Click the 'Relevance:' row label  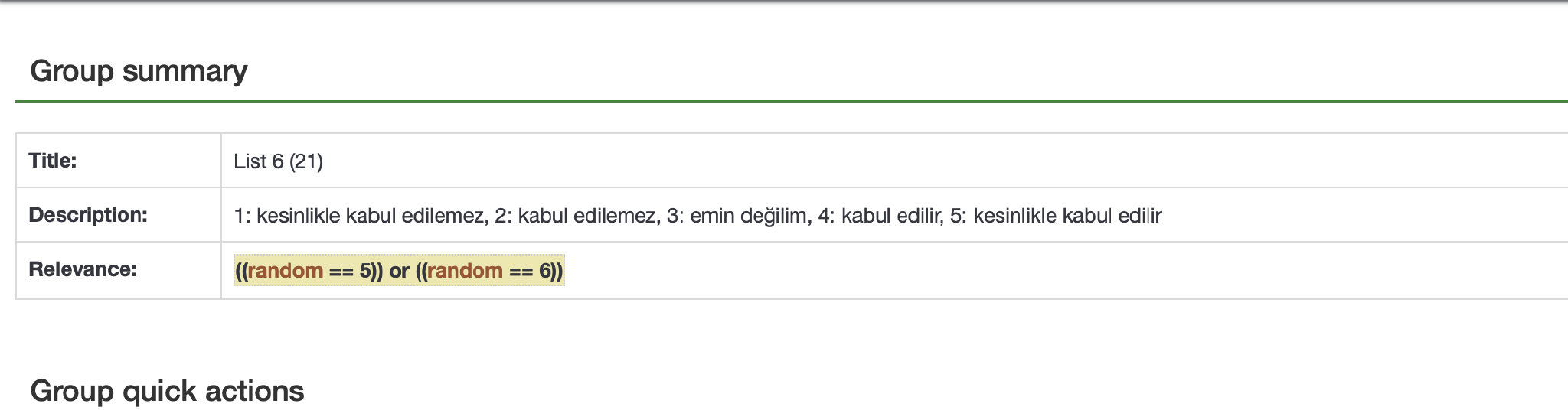[x=83, y=269]
